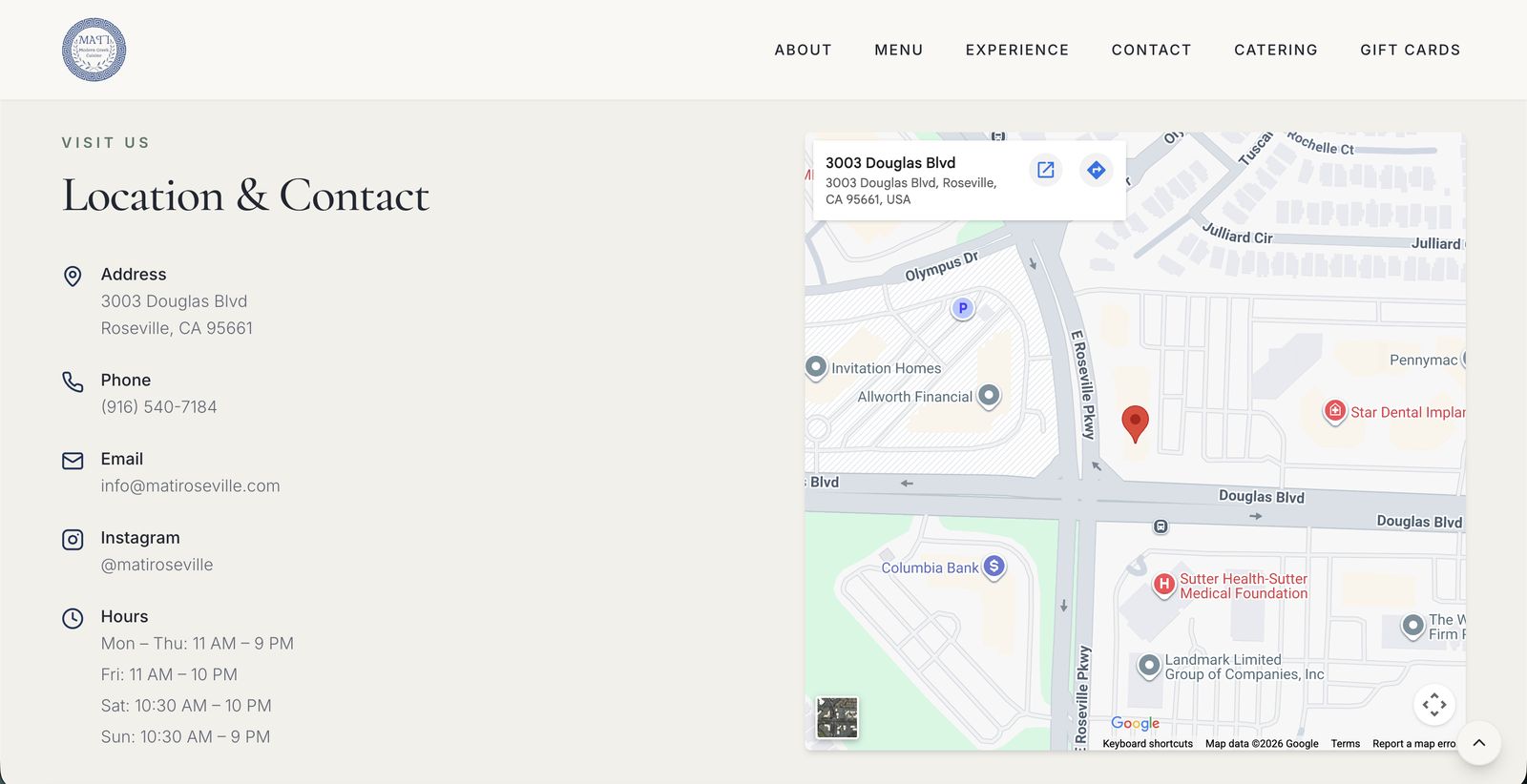Open the About menu item
Screen dimensions: 1527x784
tap(803, 50)
